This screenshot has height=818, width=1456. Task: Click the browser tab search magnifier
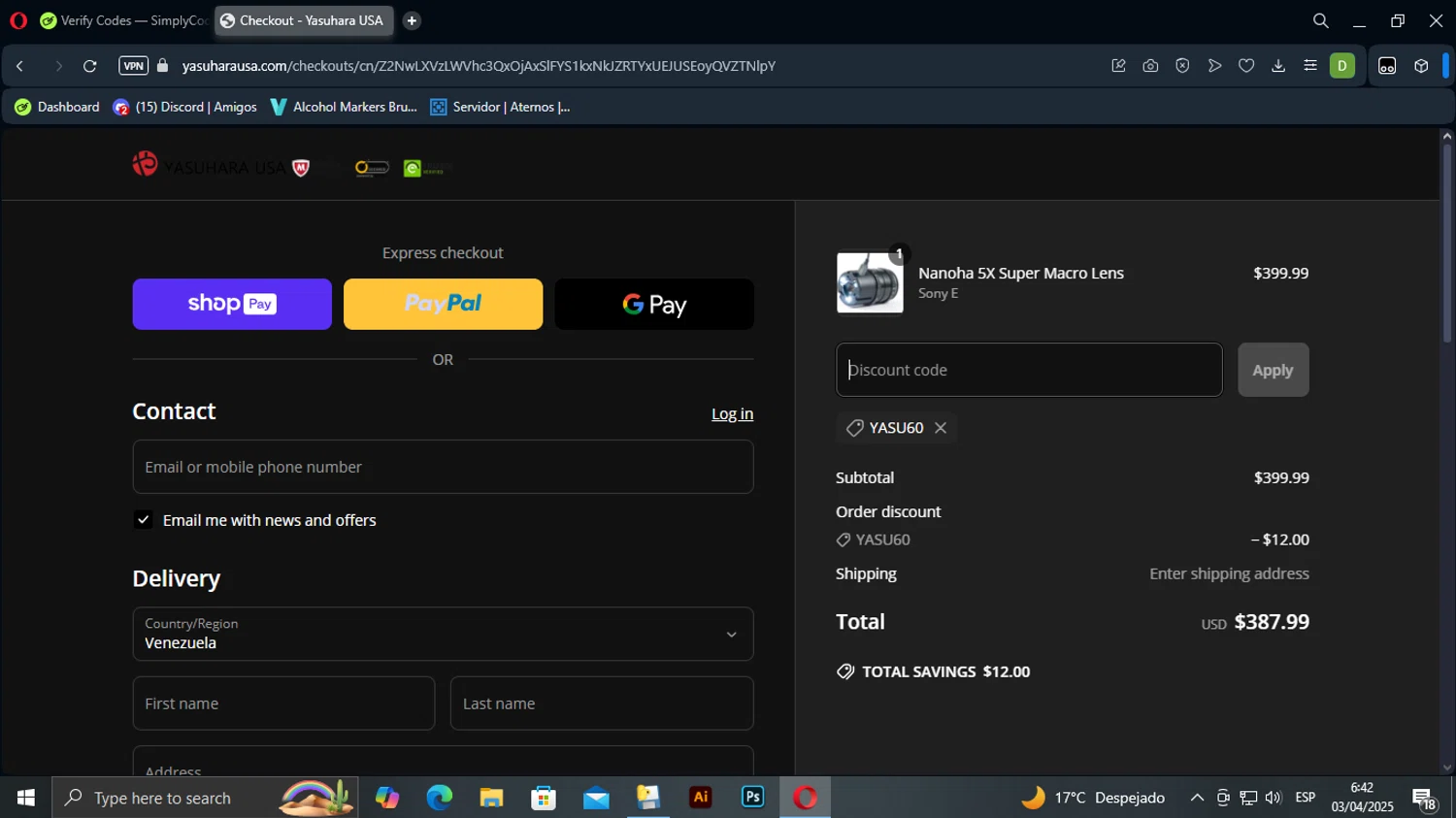tap(1321, 20)
